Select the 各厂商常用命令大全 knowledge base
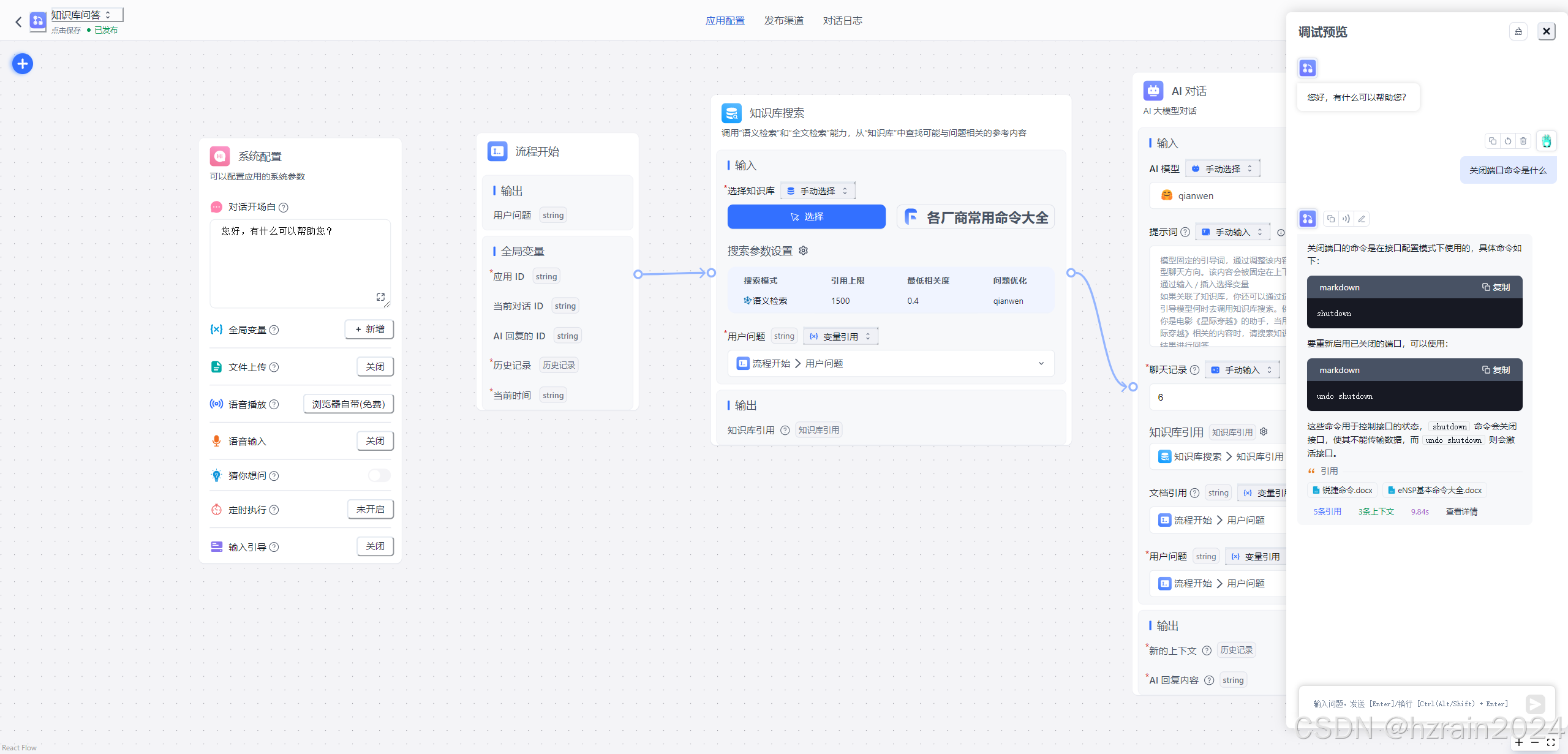The image size is (1568, 754). (x=975, y=217)
